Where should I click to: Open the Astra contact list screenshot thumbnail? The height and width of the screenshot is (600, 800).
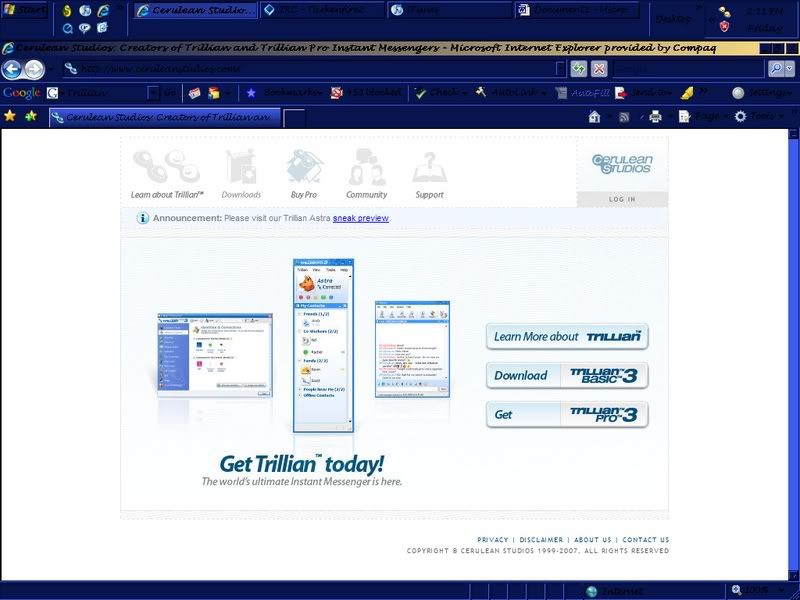[x=323, y=345]
